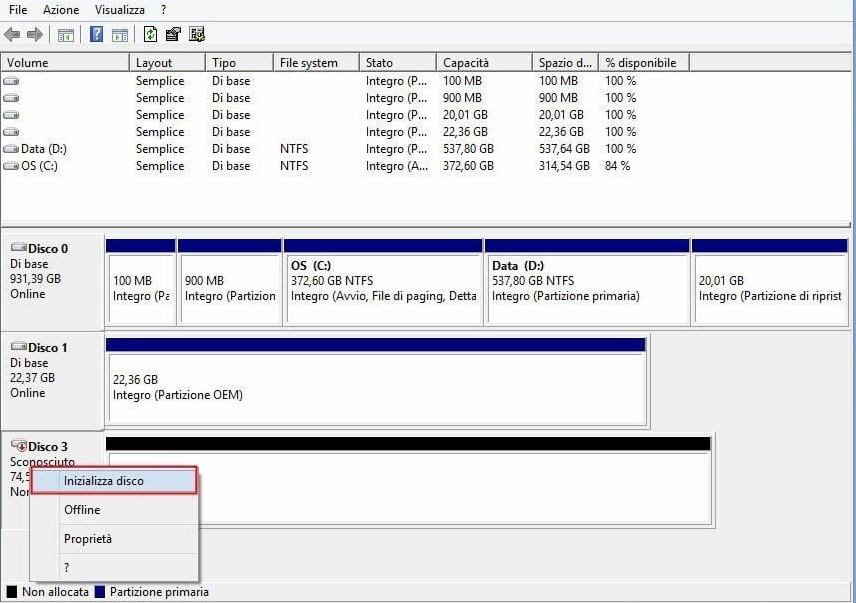Toggle the console tree pane icon
Screen dimensions: 856x603
(65, 33)
